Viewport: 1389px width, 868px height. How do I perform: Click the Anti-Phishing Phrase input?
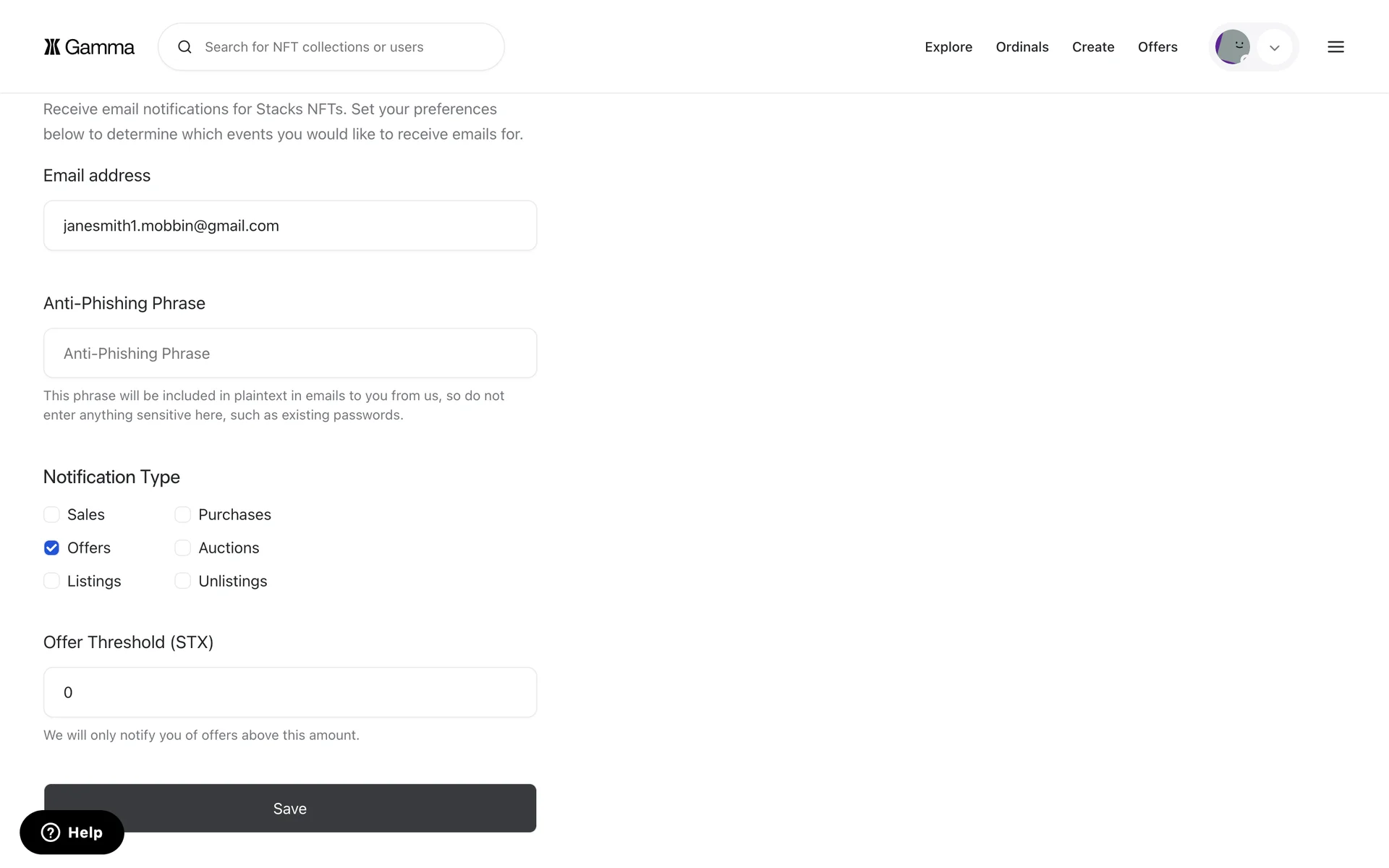[x=290, y=353]
